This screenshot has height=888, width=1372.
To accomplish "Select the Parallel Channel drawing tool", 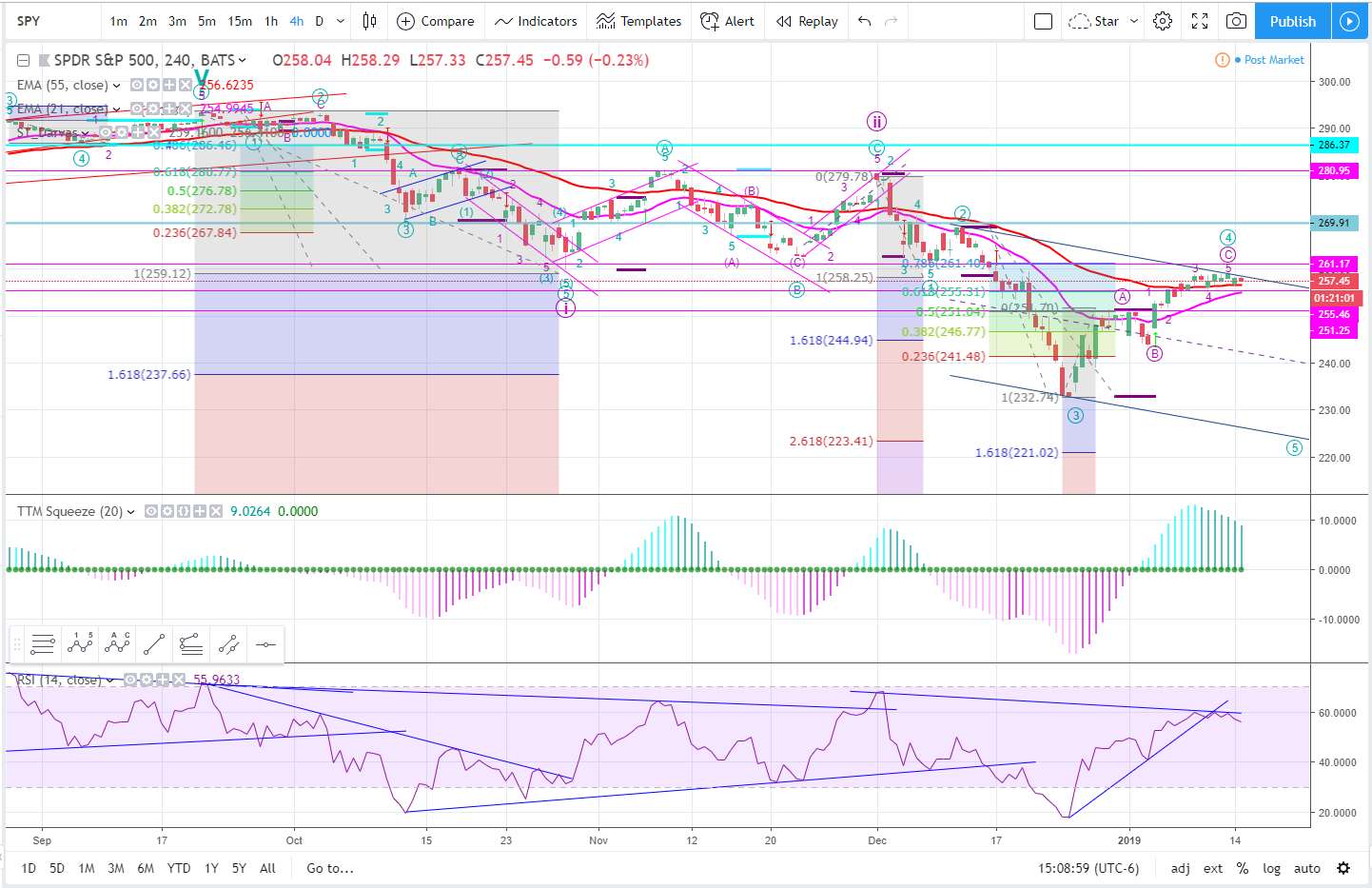I will coord(228,645).
